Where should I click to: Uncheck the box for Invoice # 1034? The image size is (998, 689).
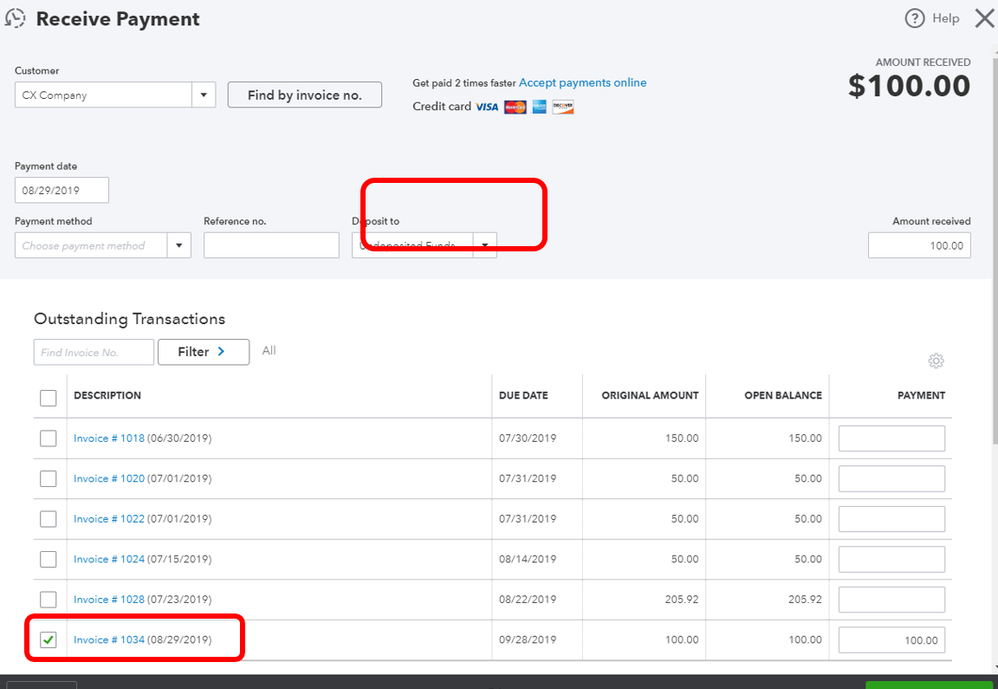point(48,639)
